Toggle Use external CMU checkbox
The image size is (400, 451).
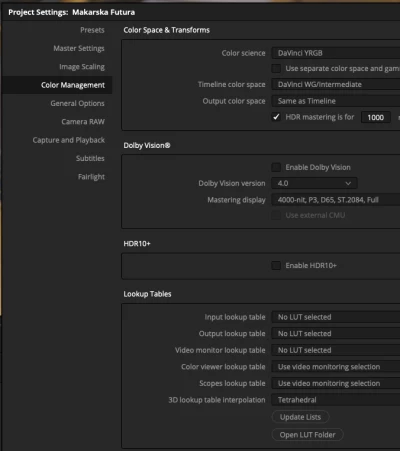click(276, 215)
